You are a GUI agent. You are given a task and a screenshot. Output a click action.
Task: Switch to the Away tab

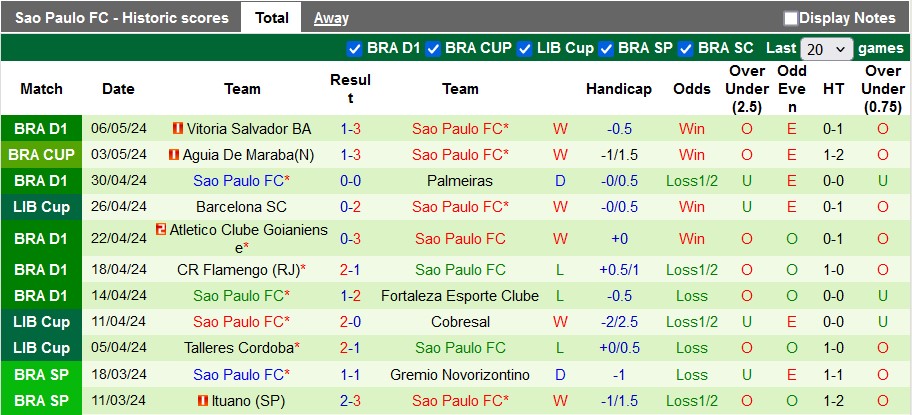(331, 18)
